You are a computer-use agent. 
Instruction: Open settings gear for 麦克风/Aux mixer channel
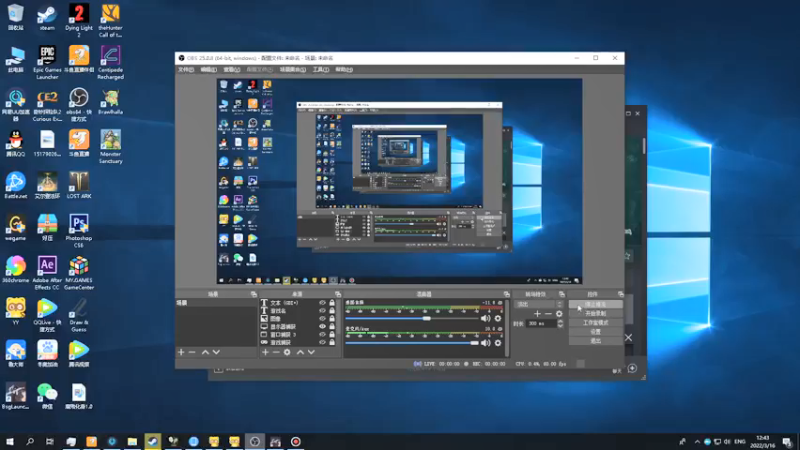498,343
